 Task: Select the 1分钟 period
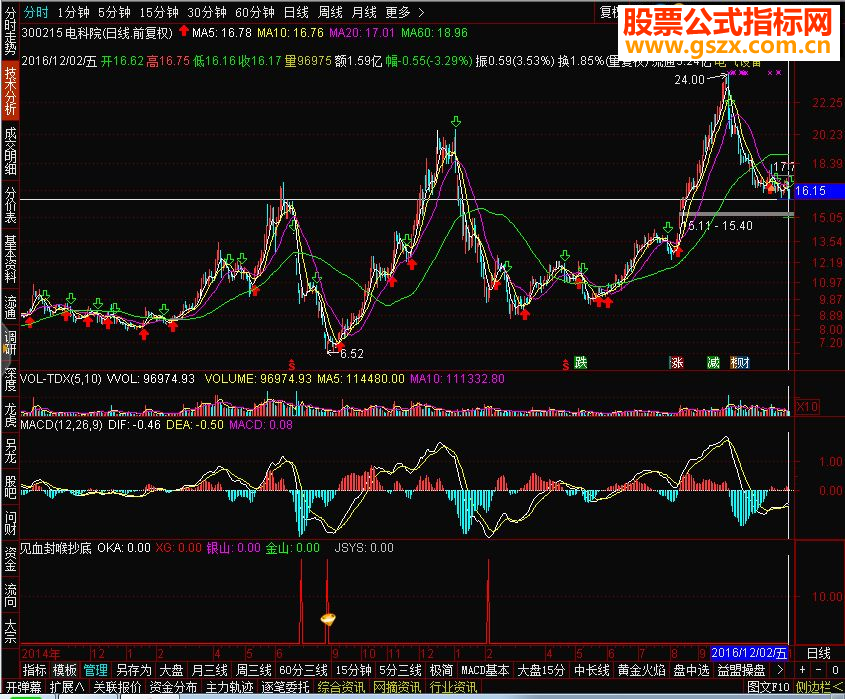73,12
